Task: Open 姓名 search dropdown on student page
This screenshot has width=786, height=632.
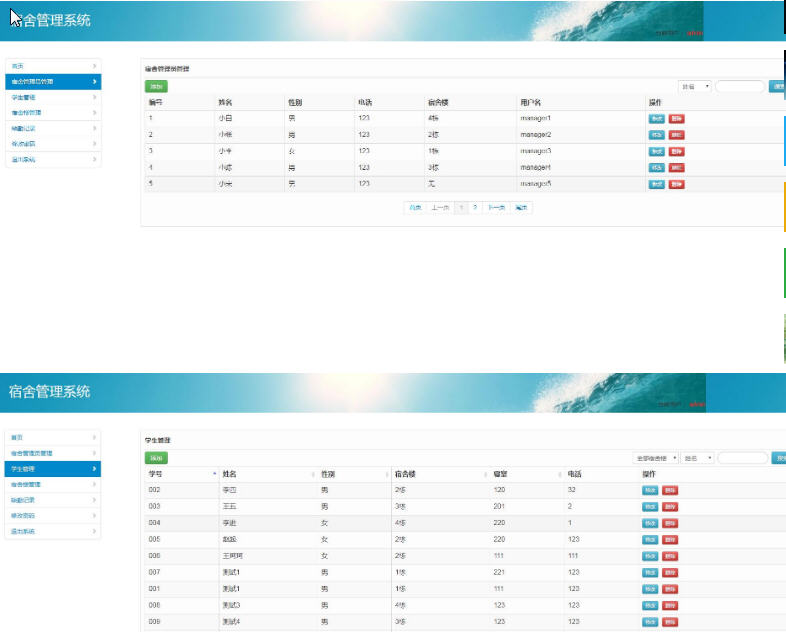Action: (x=697, y=458)
